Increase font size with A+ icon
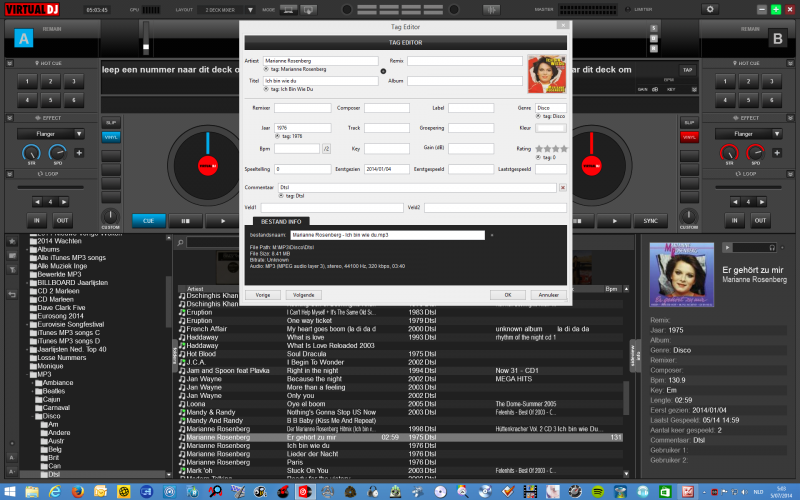Viewport: 800px width, 500px height. (x=12, y=472)
